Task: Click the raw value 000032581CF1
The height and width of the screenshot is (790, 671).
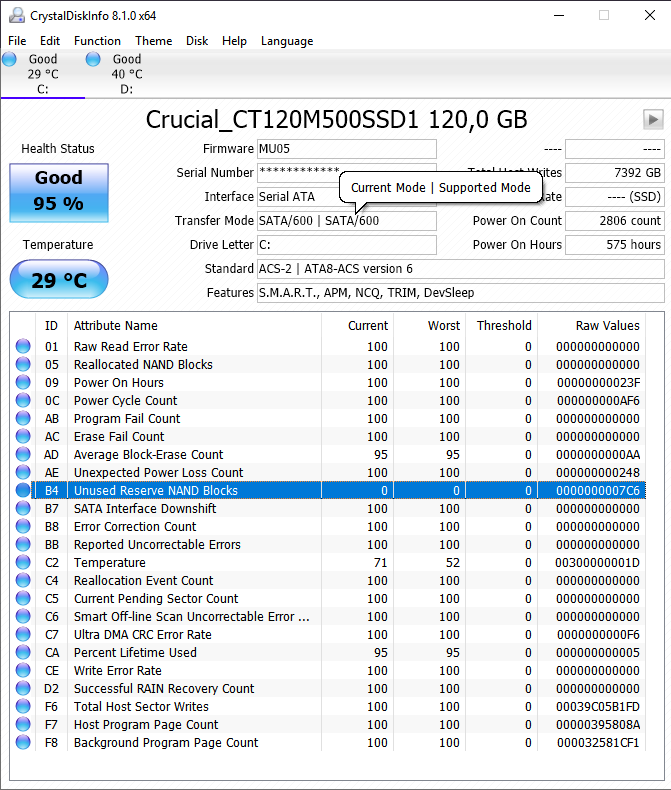Action: (x=598, y=743)
